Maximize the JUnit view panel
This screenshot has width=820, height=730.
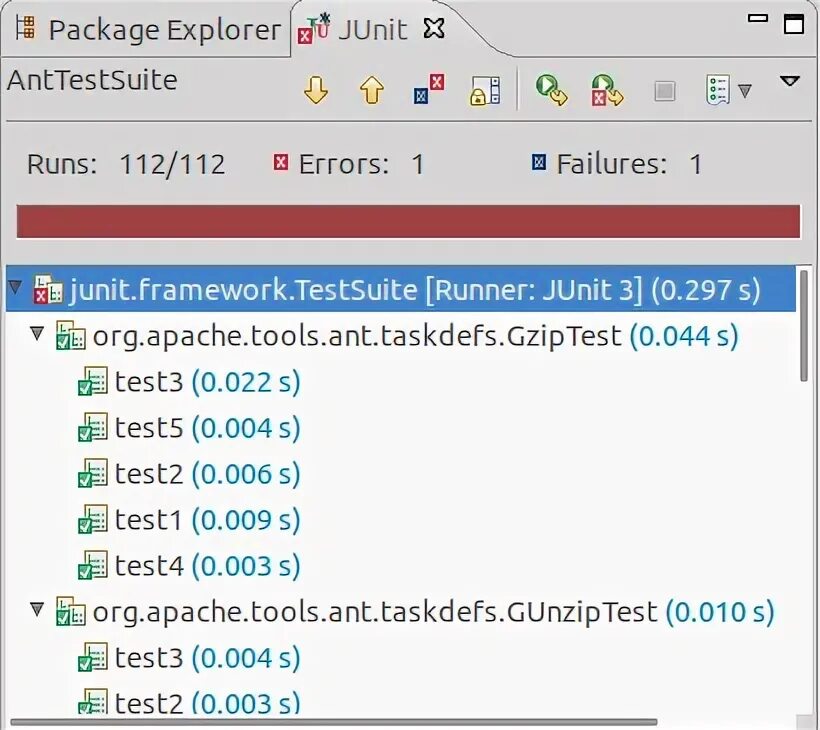(793, 24)
